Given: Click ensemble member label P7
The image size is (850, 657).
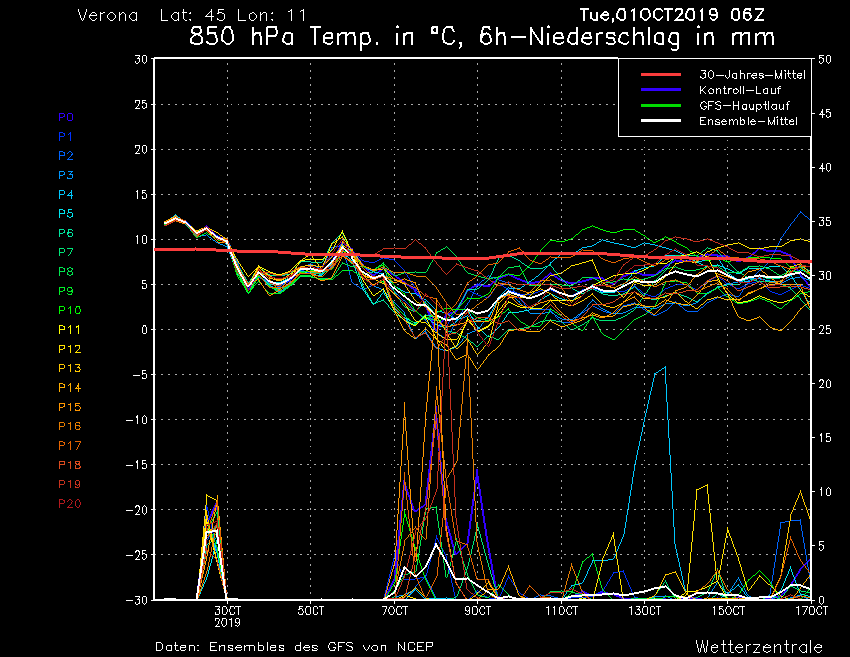Looking at the screenshot, I should coord(66,252).
